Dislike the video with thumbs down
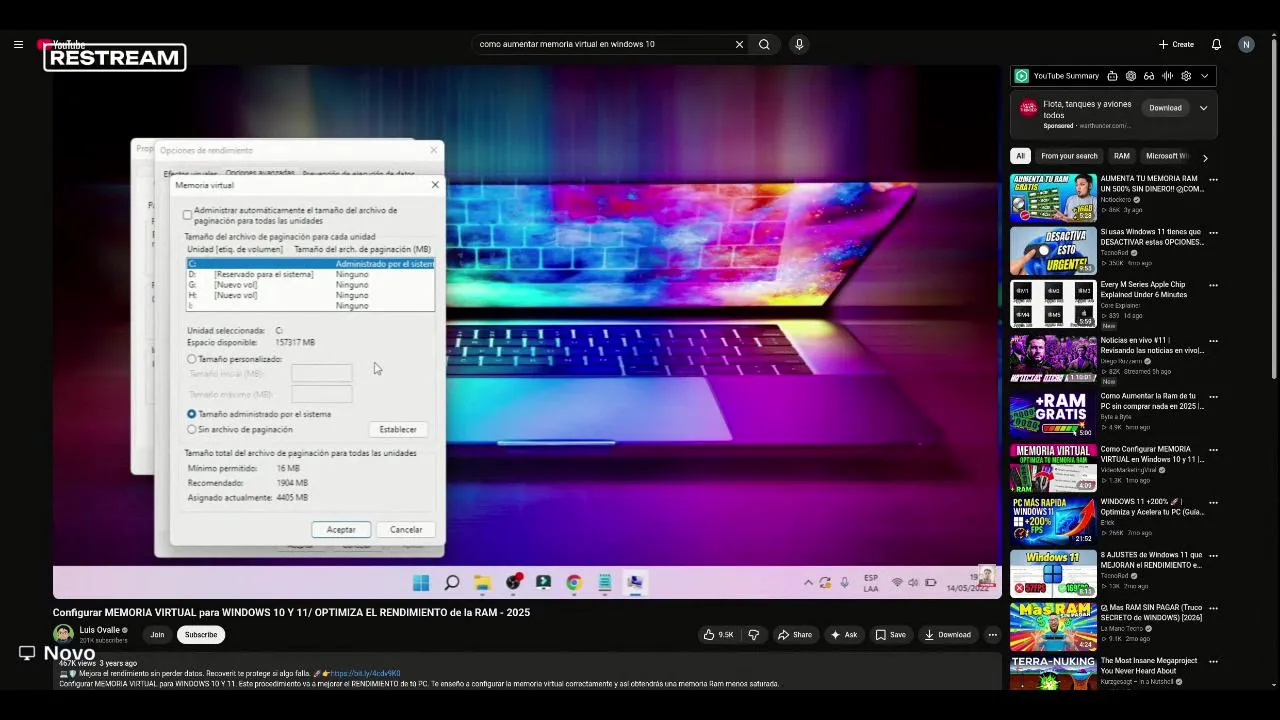This screenshot has width=1280, height=720. click(754, 634)
